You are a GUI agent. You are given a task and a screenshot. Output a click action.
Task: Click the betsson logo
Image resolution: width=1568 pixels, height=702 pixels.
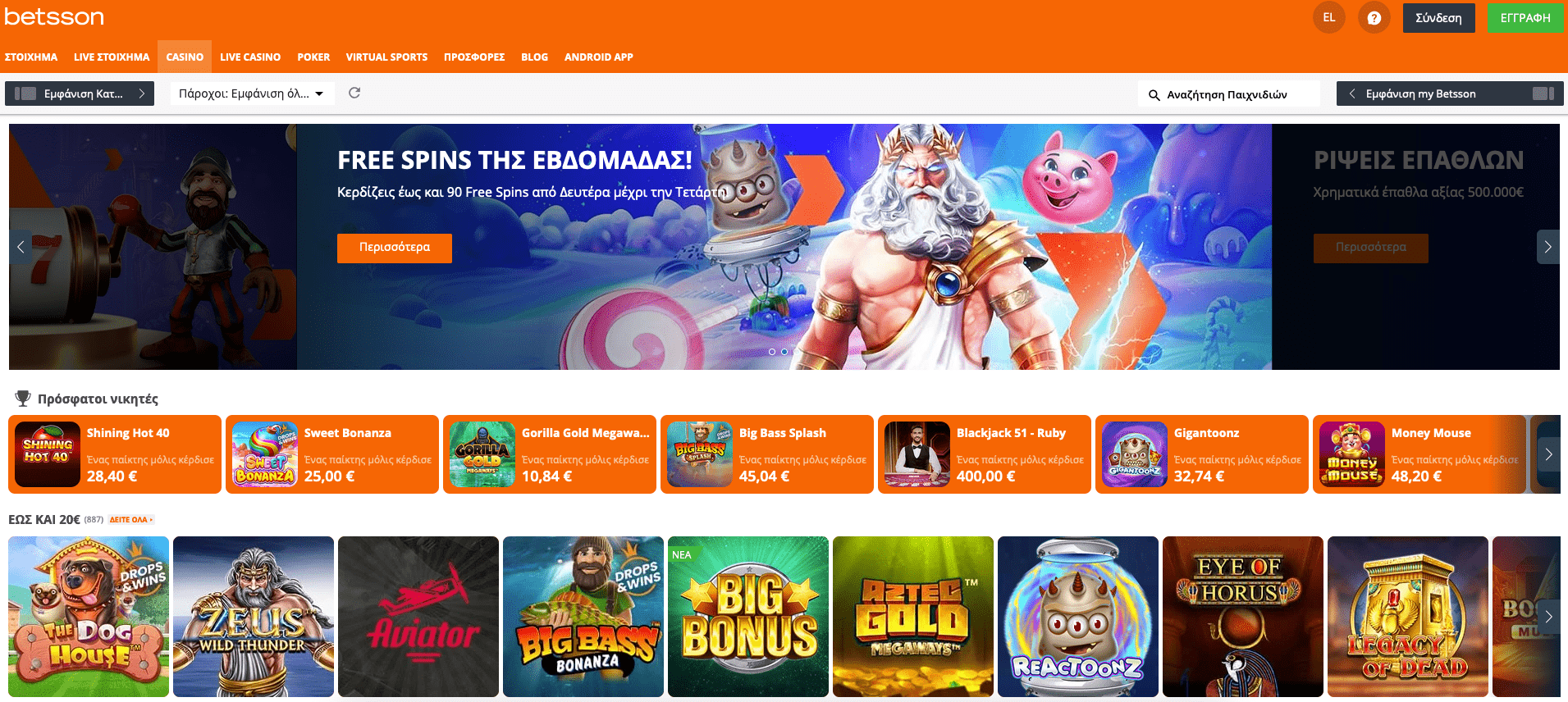tap(54, 16)
